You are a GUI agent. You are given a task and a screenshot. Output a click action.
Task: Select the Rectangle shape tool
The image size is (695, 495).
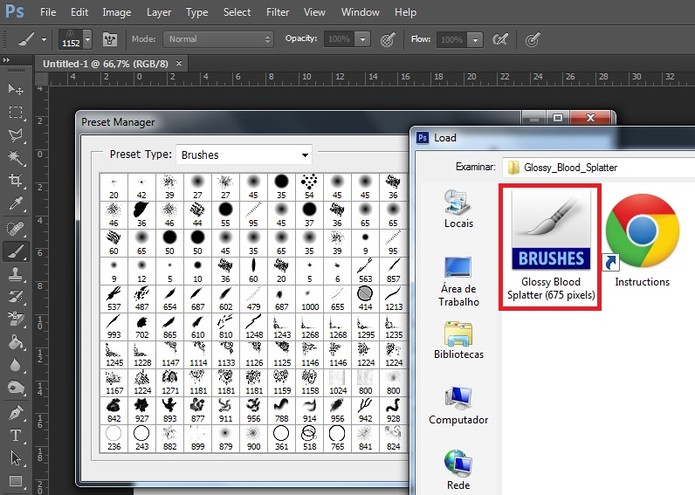point(16,481)
